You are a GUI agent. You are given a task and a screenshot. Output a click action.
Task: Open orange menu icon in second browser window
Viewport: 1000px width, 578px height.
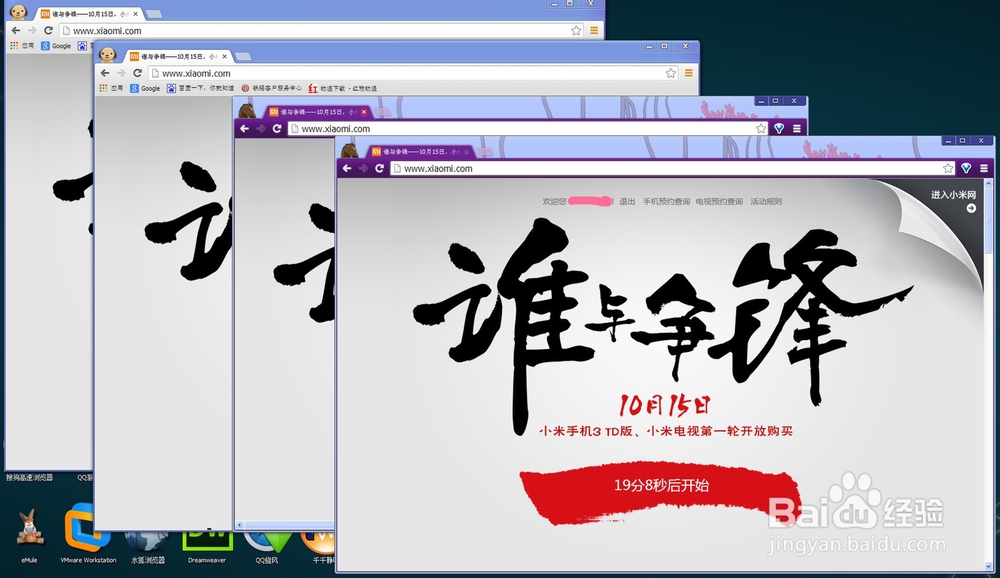(x=689, y=73)
